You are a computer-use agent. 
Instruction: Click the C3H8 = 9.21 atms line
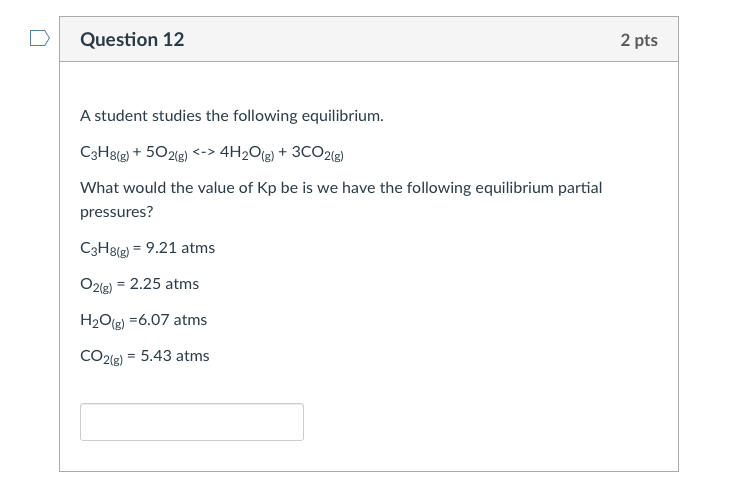pyautogui.click(x=147, y=248)
